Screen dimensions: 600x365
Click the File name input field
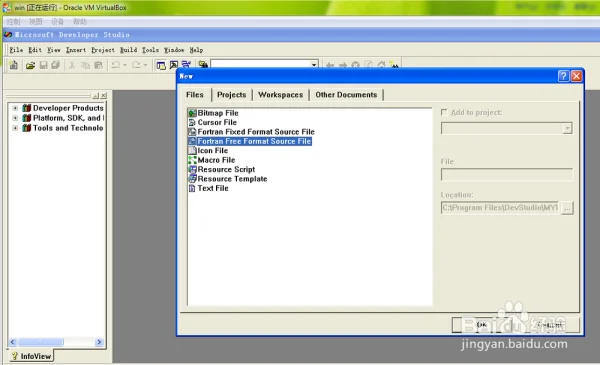tap(507, 175)
